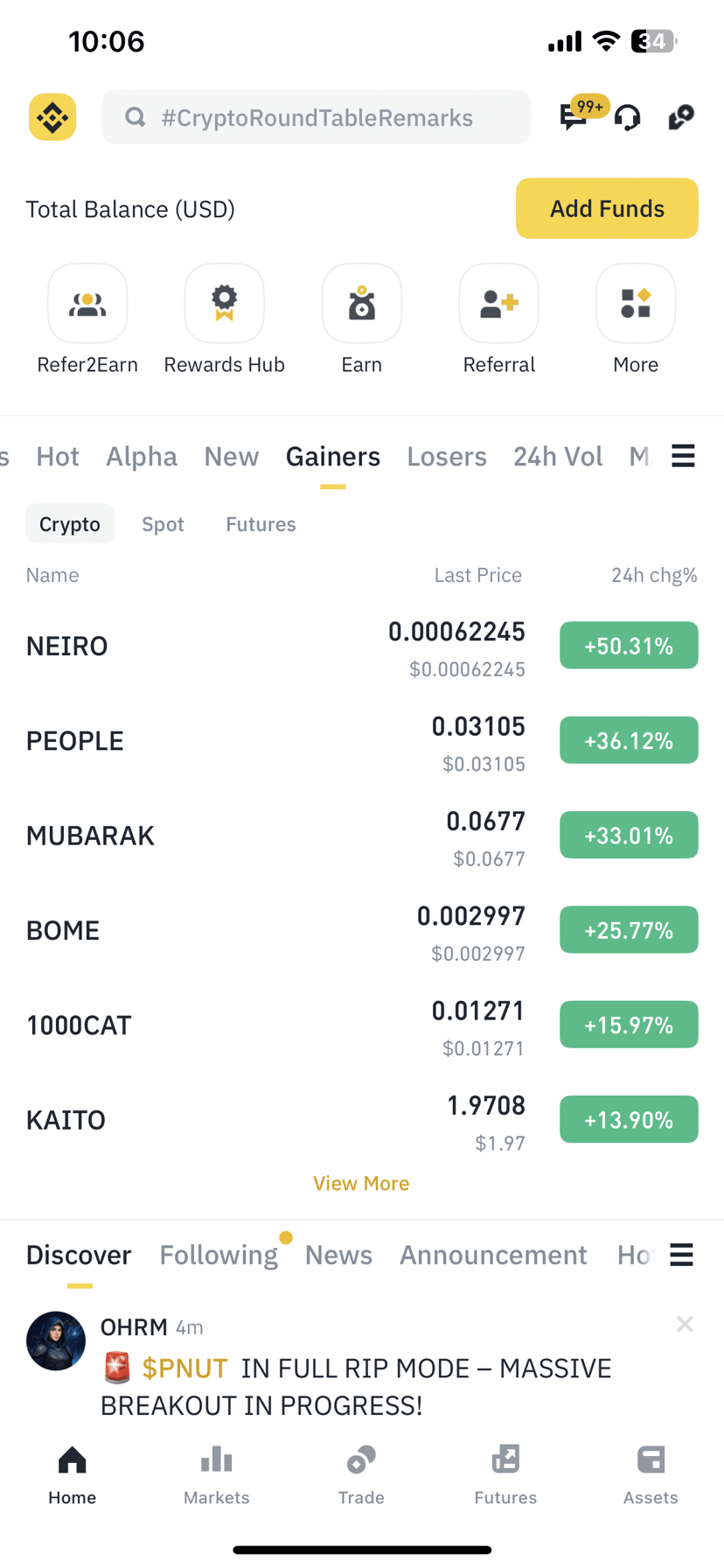This screenshot has width=724, height=1568.
Task: Expand the feed tabs list menu
Action: [x=682, y=1255]
